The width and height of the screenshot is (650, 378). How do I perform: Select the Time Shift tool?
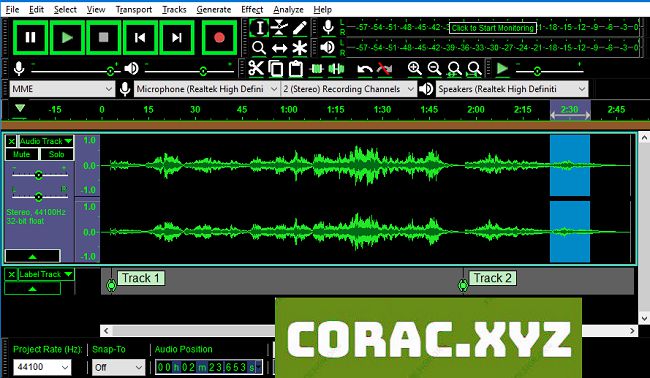279,48
